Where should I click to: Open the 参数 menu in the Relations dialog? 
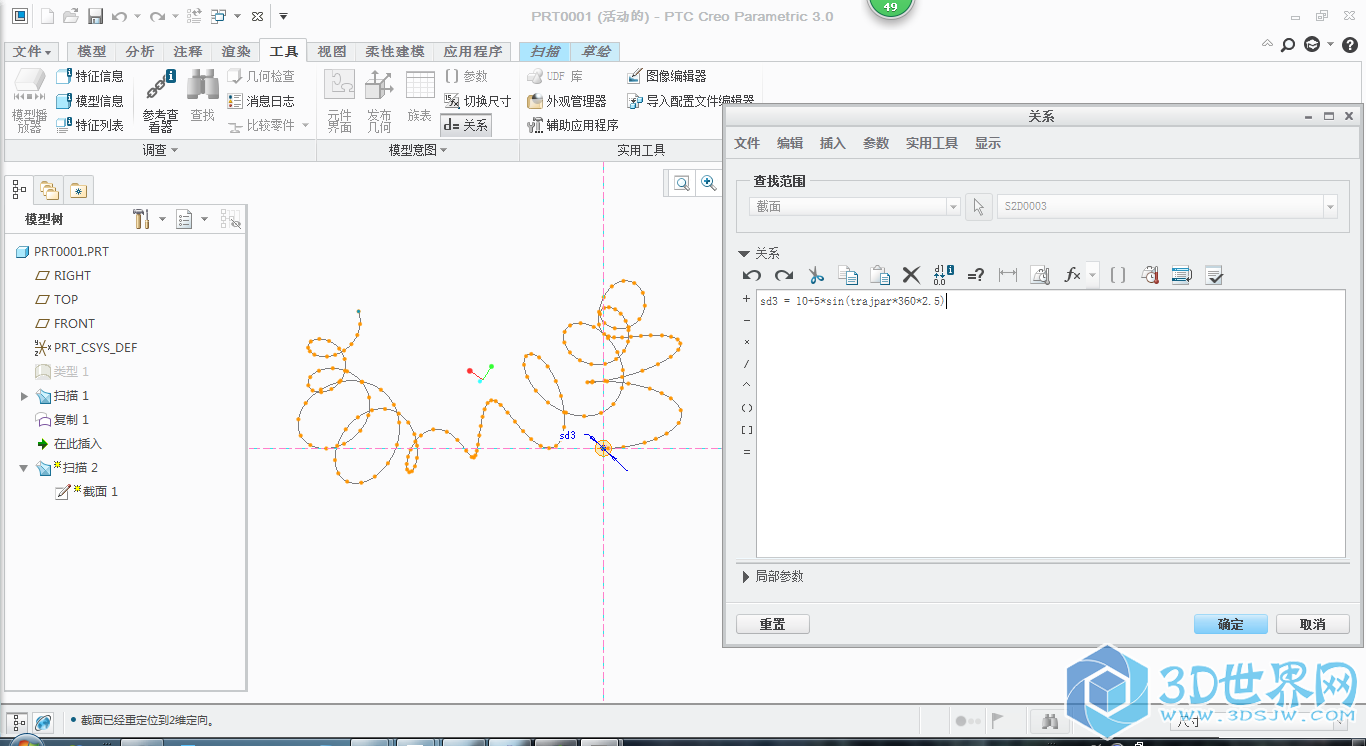876,143
